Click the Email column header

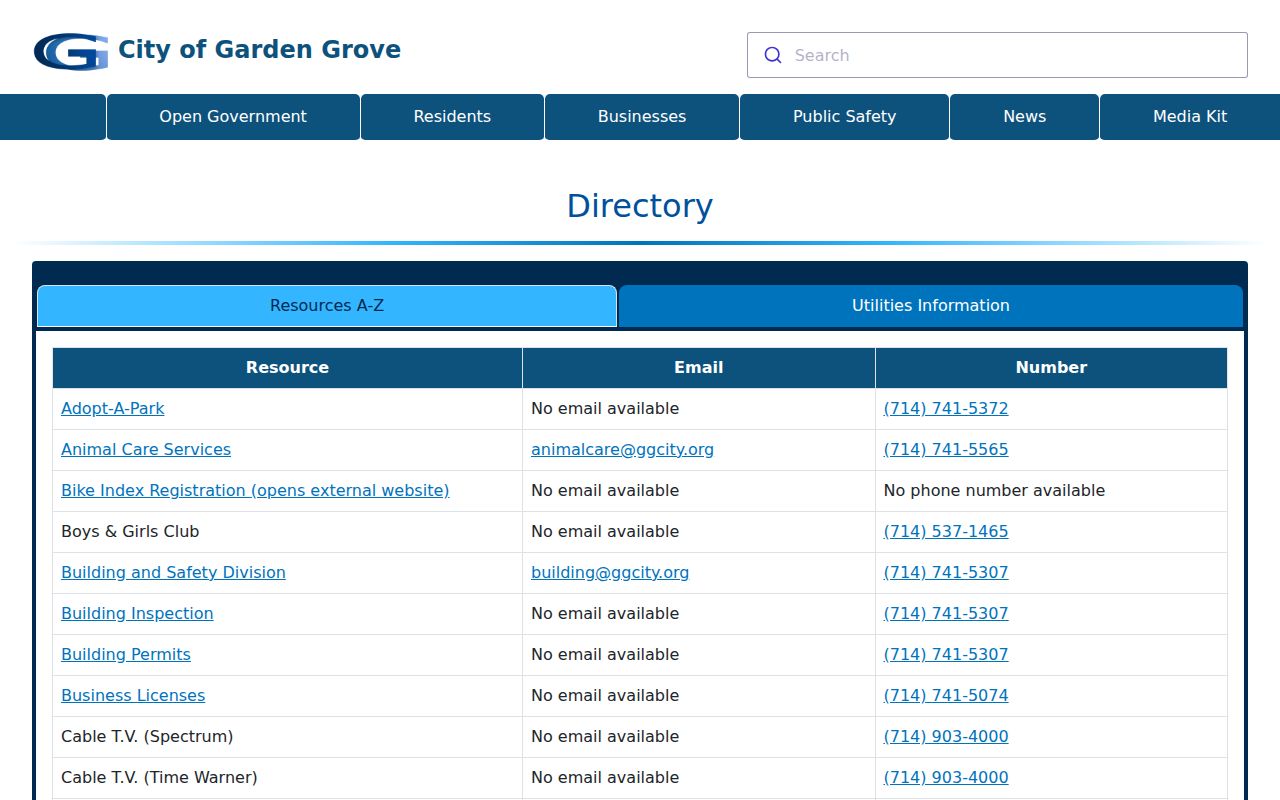click(698, 368)
